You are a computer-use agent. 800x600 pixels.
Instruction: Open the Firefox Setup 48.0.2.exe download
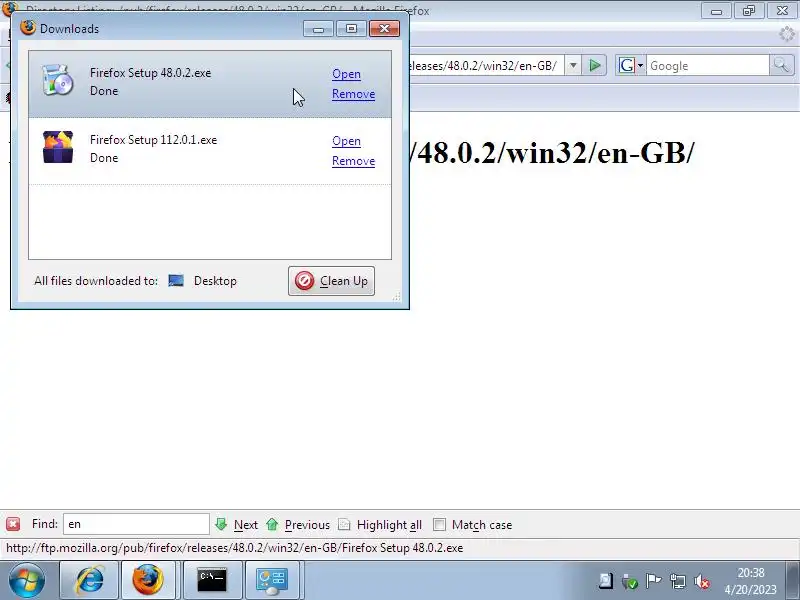coord(346,74)
